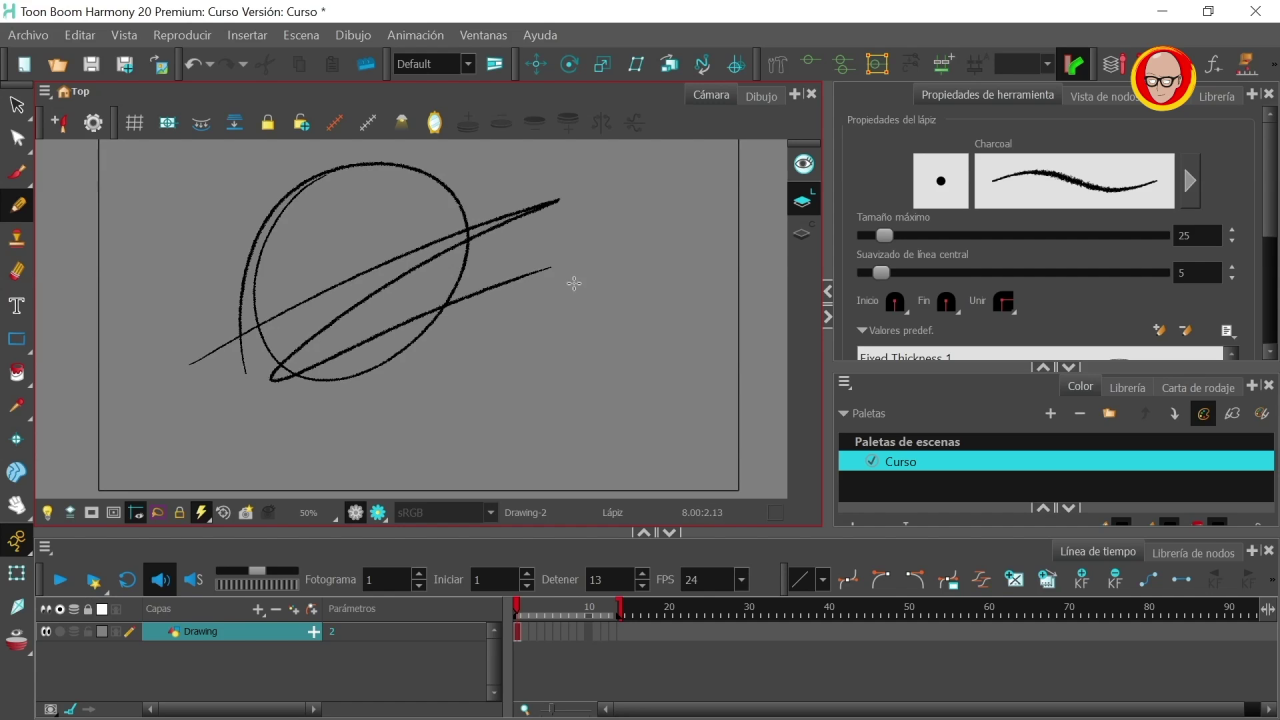The image size is (1280, 720).
Task: Click the Open folder icon
Action: tap(58, 64)
